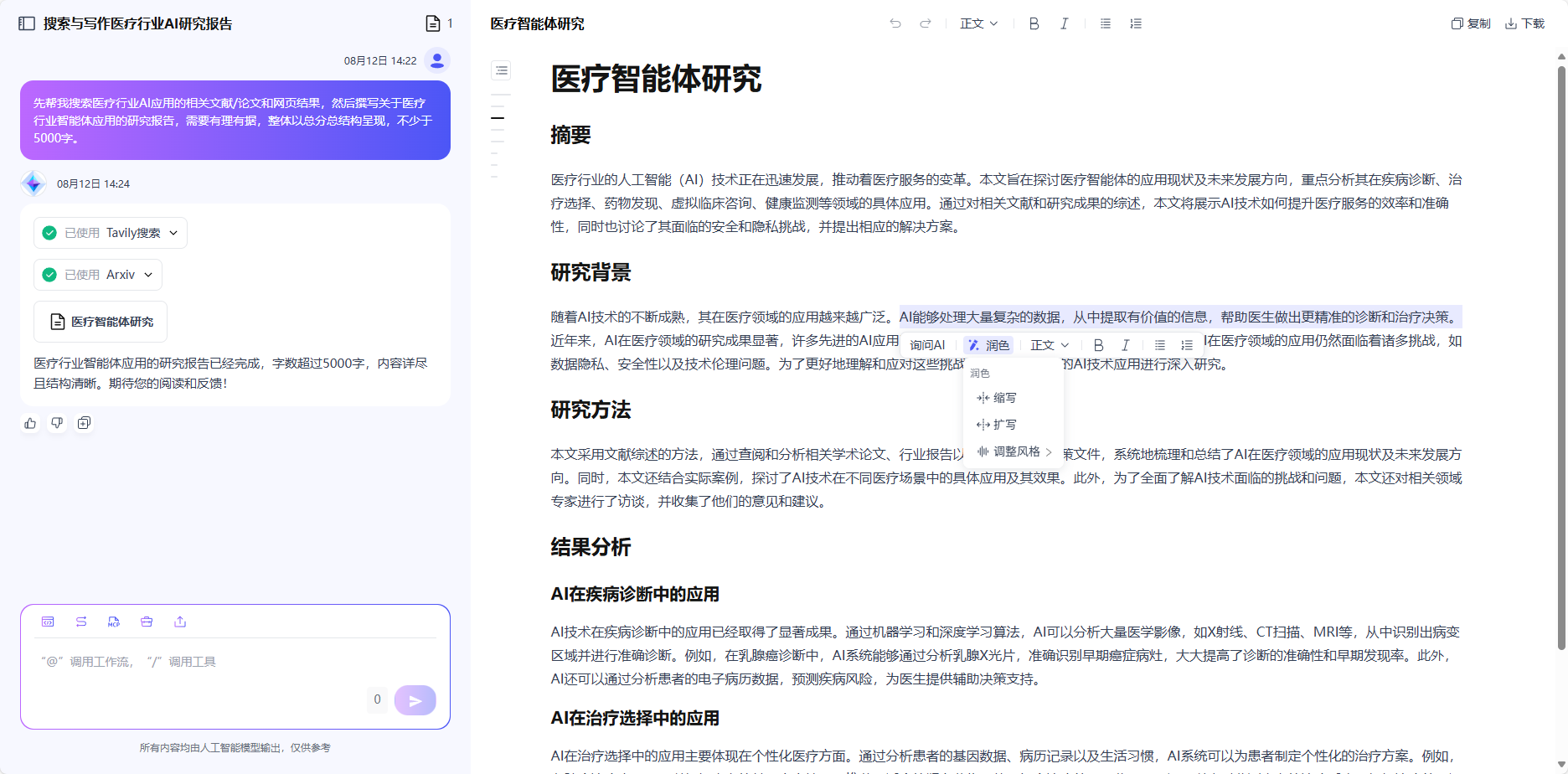The width and height of the screenshot is (1568, 774).
Task: Click the 搜索与写作医疗行业AI研究报告 chat title
Action: click(x=138, y=23)
